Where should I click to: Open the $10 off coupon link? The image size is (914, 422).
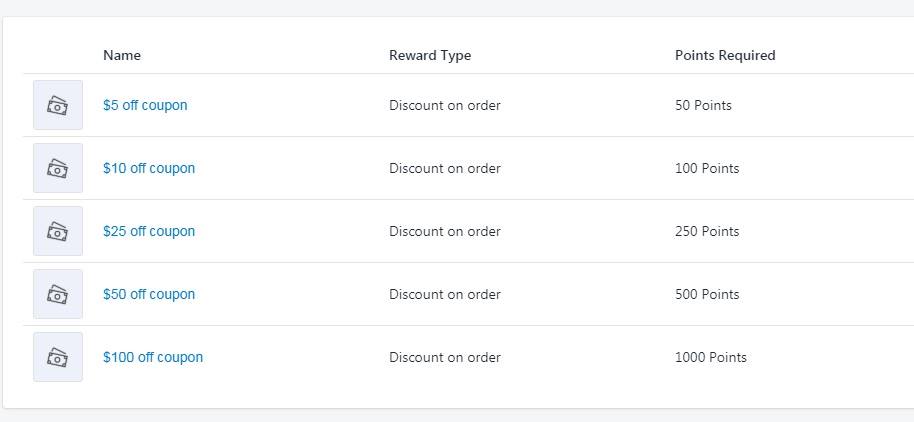pos(149,168)
